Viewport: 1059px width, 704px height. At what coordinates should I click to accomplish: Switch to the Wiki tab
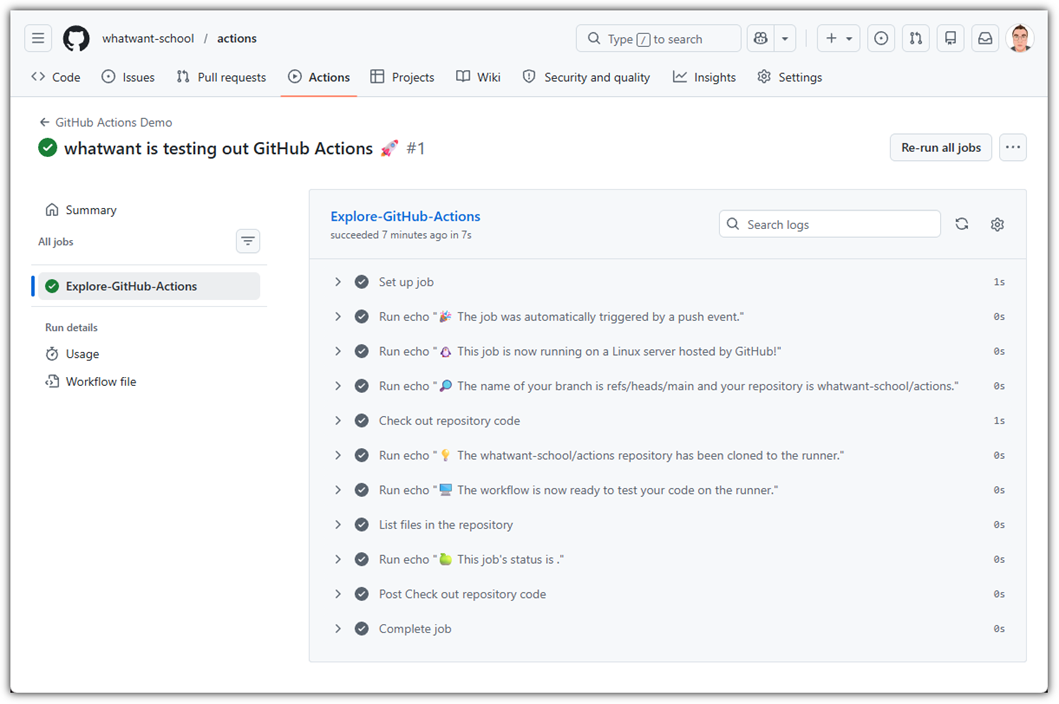478,77
